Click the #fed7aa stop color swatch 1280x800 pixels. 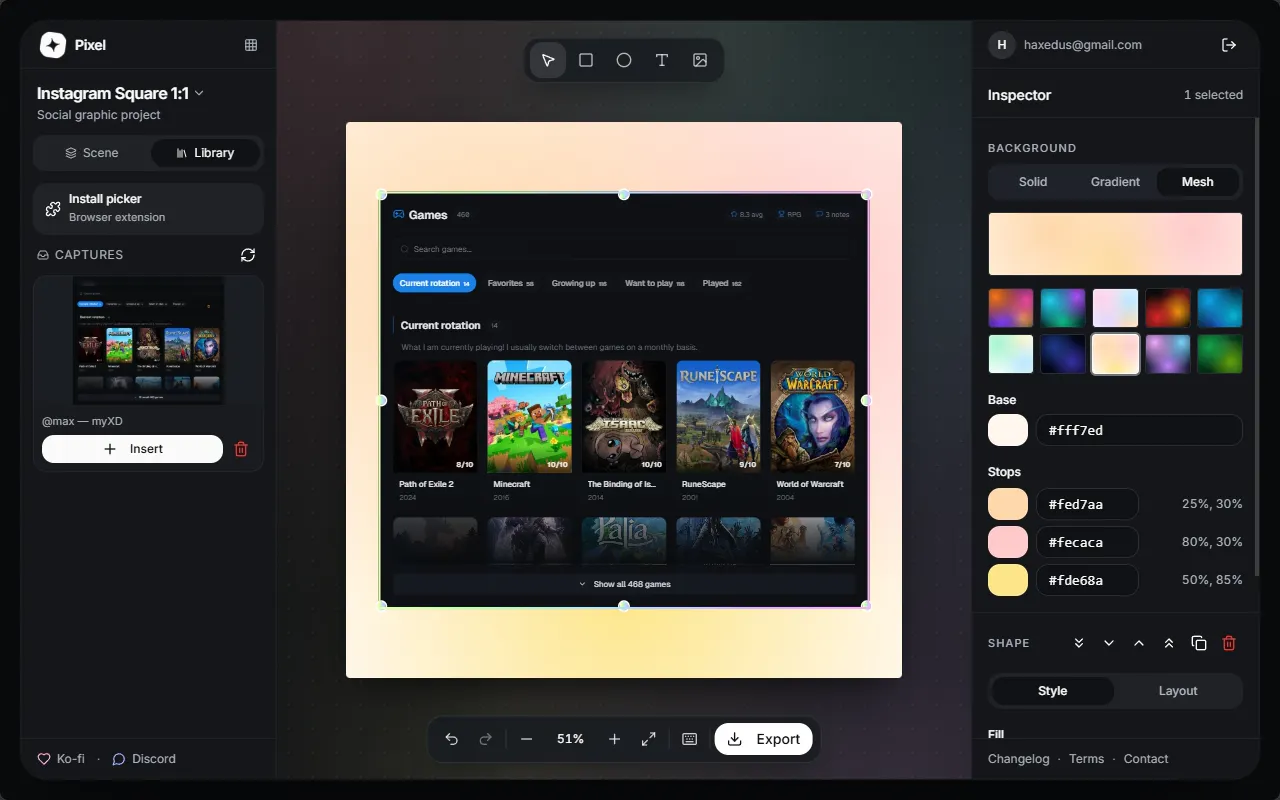1008,504
